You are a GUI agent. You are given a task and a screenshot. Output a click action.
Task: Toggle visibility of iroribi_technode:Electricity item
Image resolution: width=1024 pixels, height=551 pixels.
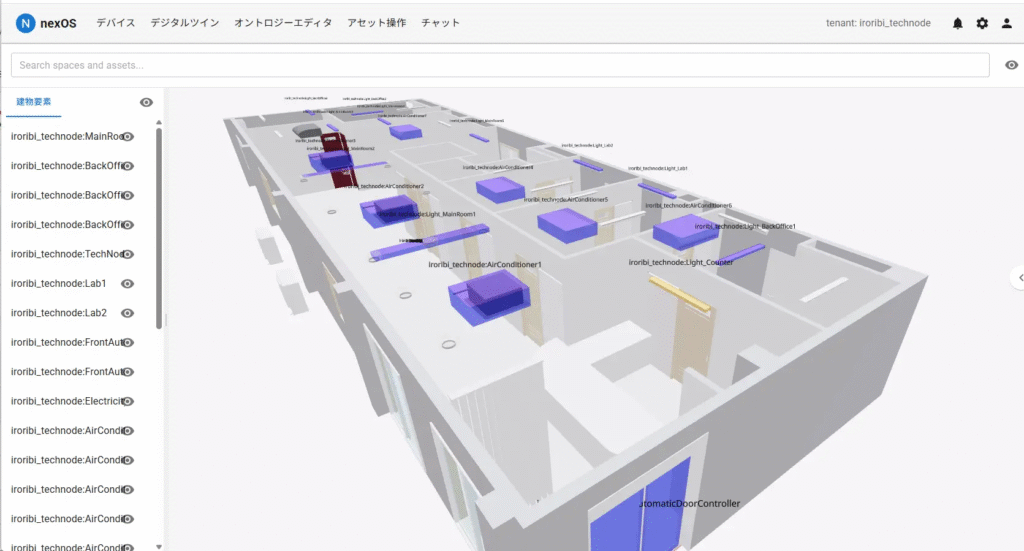[x=128, y=401]
